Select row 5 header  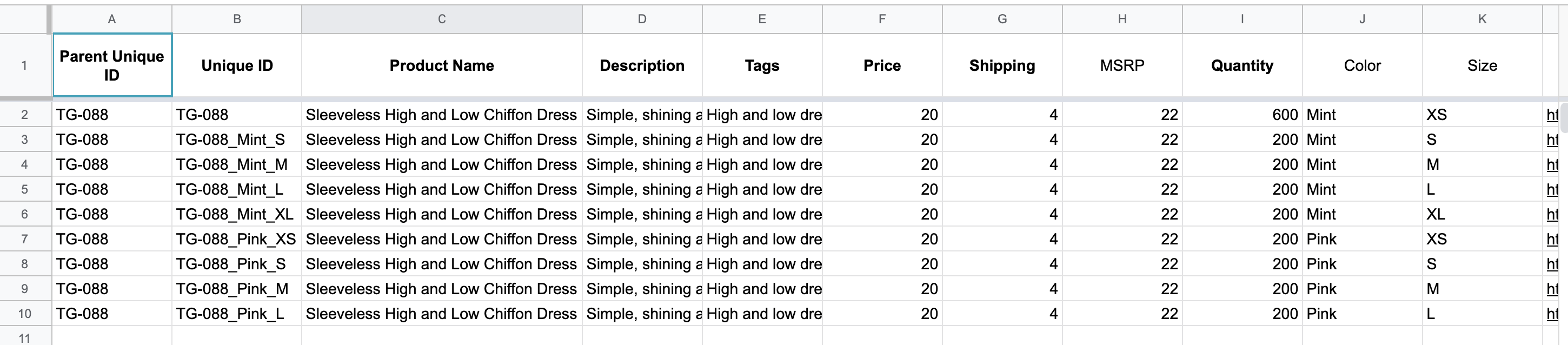coord(24,189)
